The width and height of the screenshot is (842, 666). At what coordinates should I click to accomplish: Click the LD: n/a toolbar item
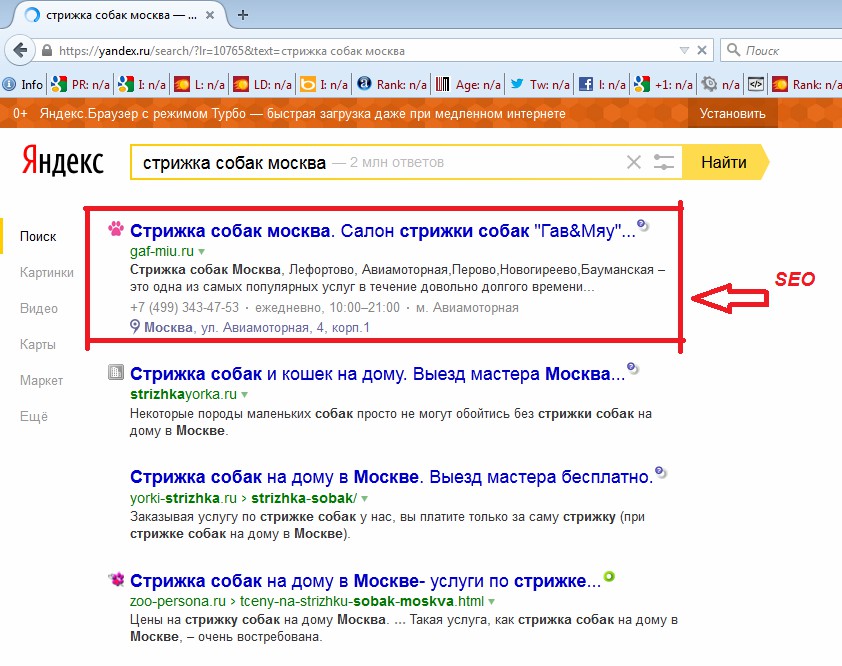262,84
